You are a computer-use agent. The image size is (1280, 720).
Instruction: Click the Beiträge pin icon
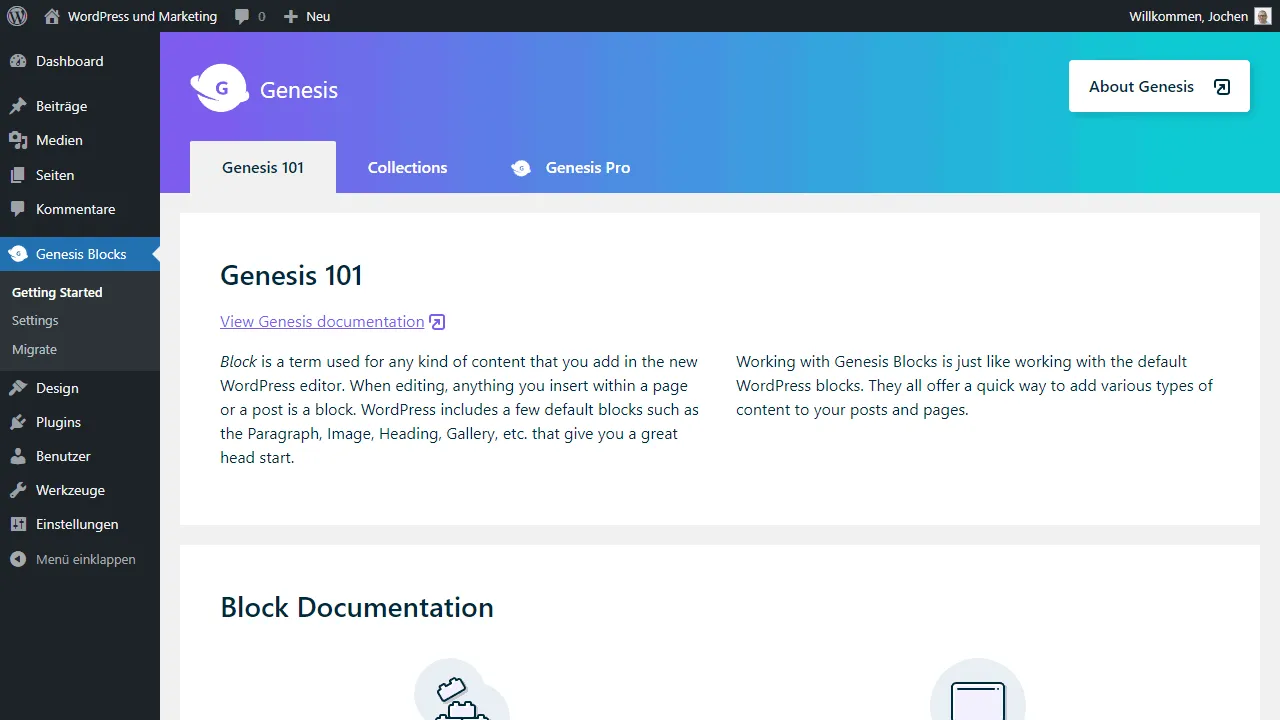point(18,106)
